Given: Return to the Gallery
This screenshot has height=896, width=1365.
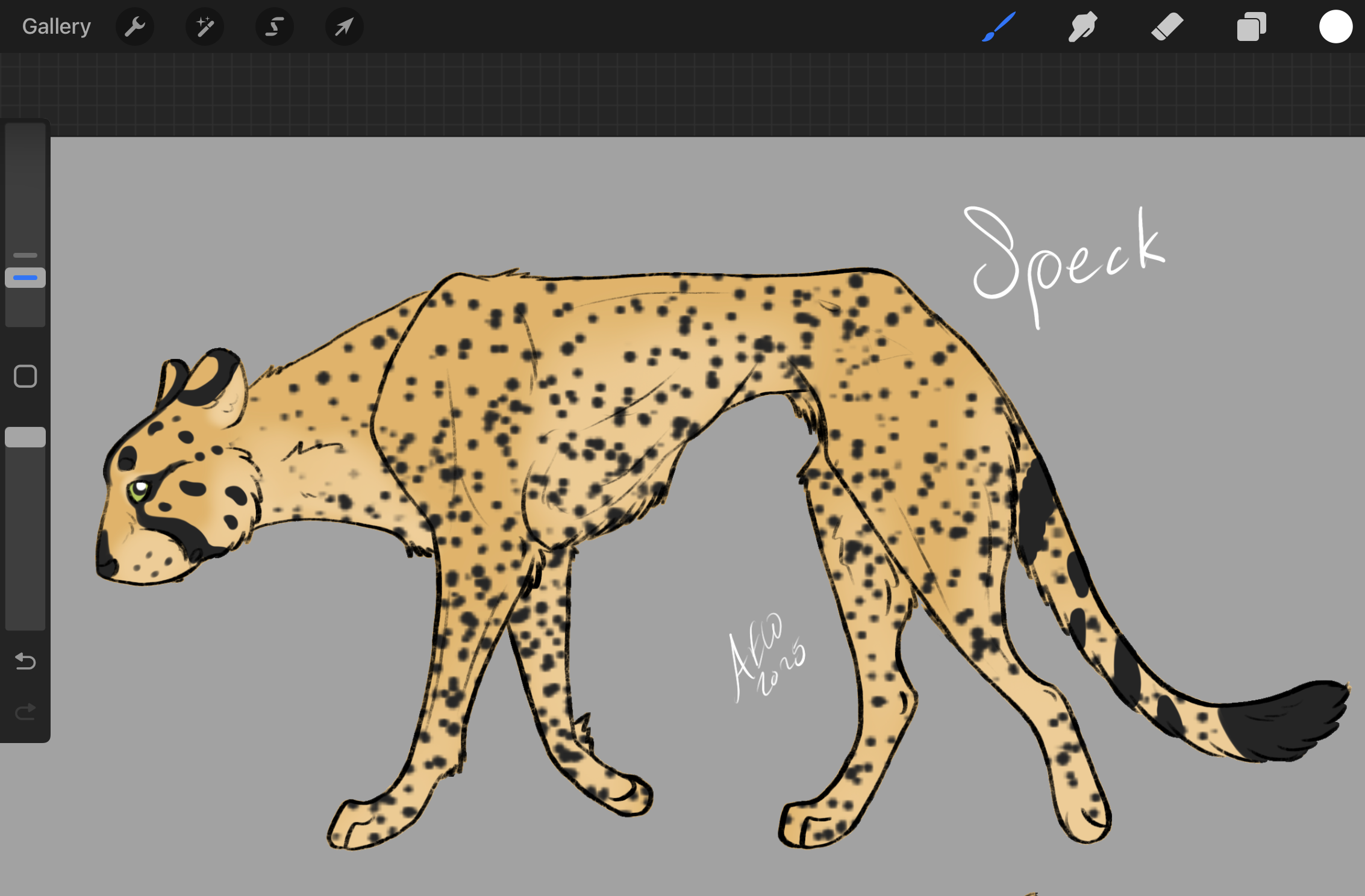Looking at the screenshot, I should tap(57, 26).
